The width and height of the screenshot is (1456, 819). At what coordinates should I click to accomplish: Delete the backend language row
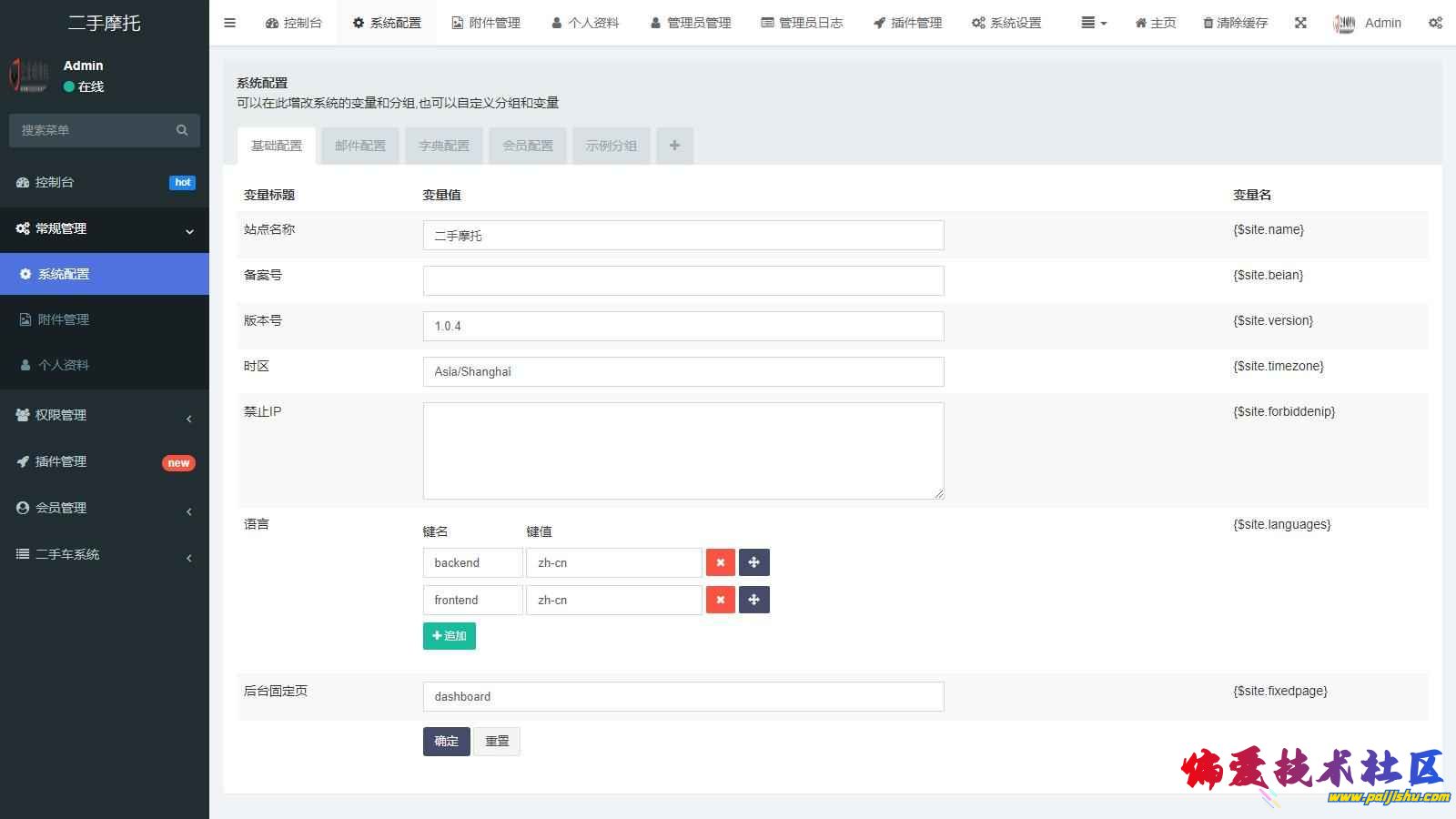coord(720,562)
